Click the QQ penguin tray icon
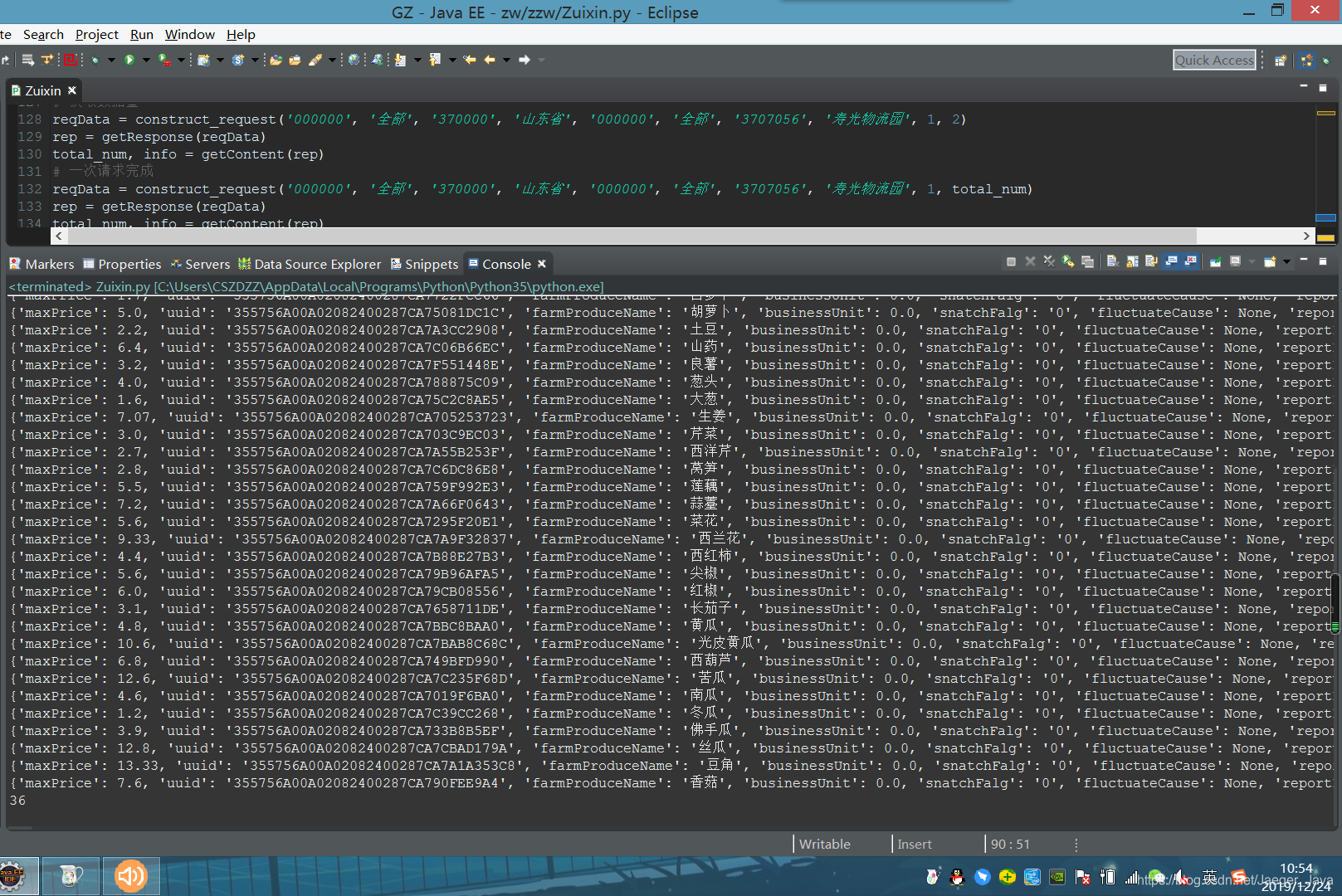Viewport: 1342px width, 896px height. (957, 877)
